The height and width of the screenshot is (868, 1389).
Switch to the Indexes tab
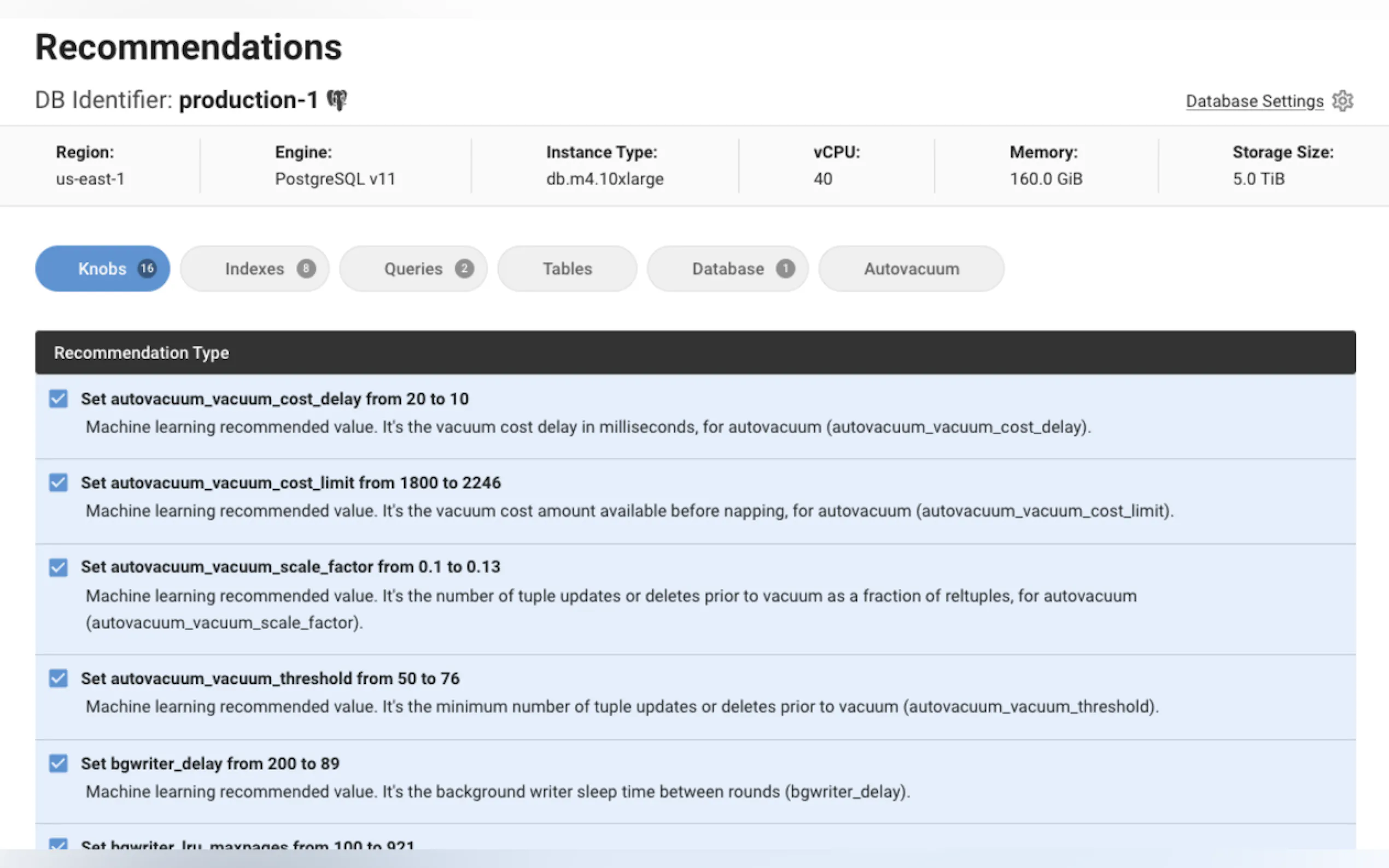tap(254, 269)
